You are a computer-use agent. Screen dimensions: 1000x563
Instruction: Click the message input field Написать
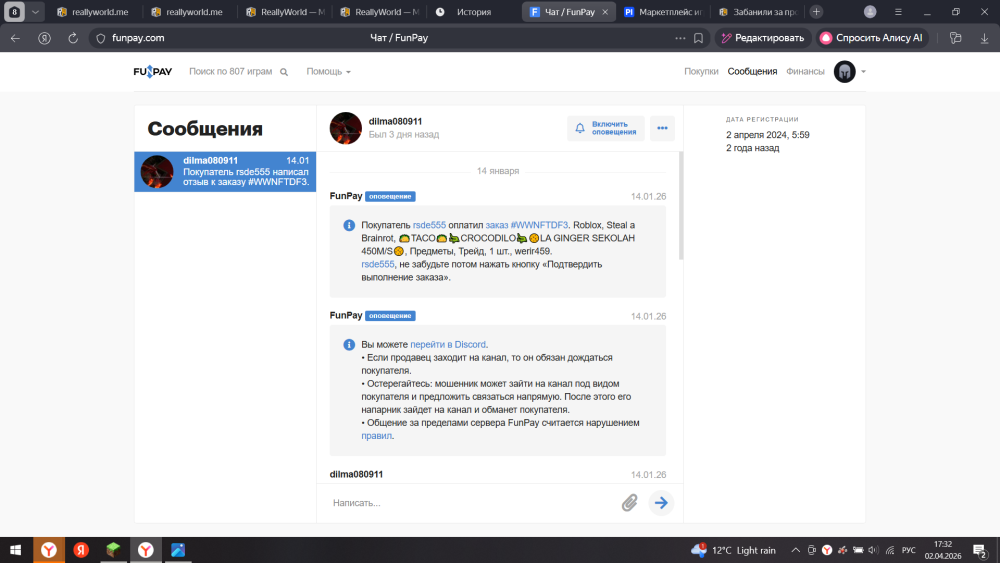point(472,503)
